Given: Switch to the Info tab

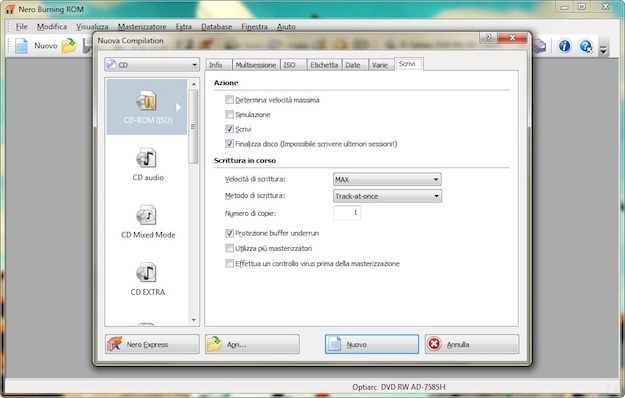Looking at the screenshot, I should pyautogui.click(x=218, y=65).
